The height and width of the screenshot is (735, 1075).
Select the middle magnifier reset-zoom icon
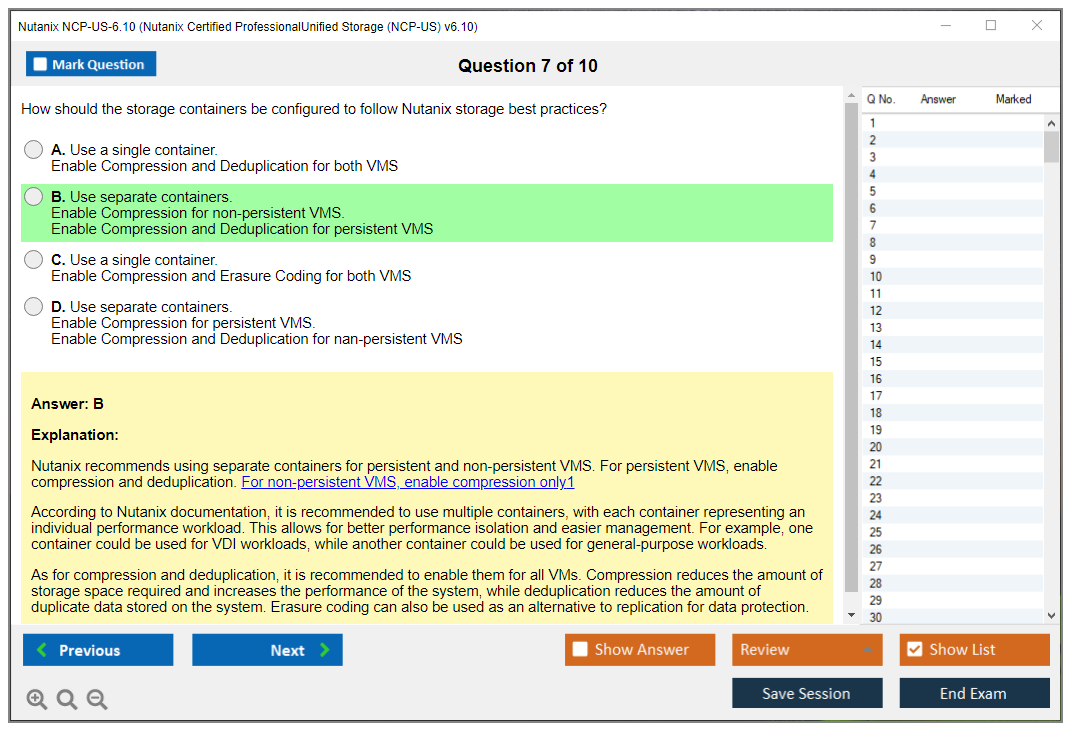(66, 699)
